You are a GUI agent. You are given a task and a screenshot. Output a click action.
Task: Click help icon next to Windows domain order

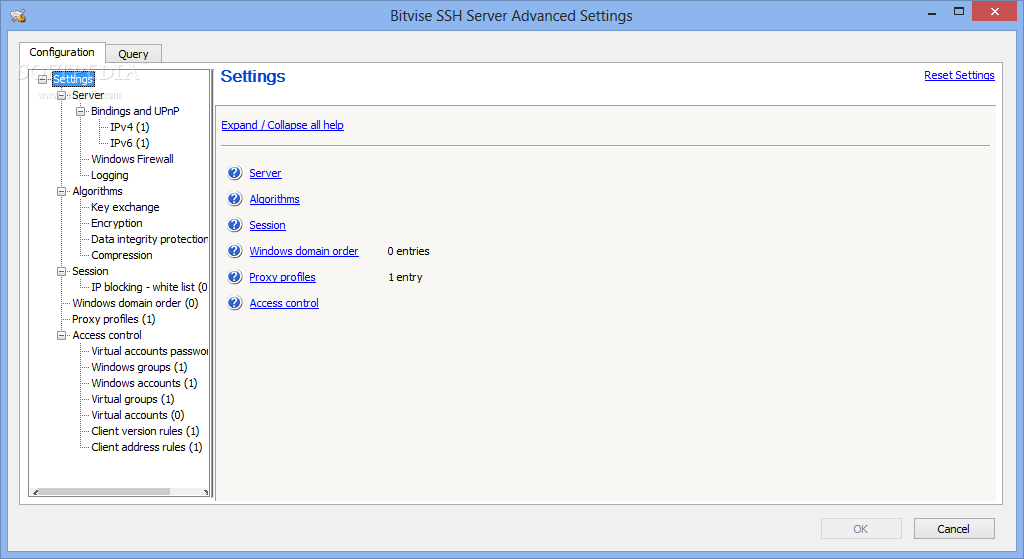(x=234, y=251)
